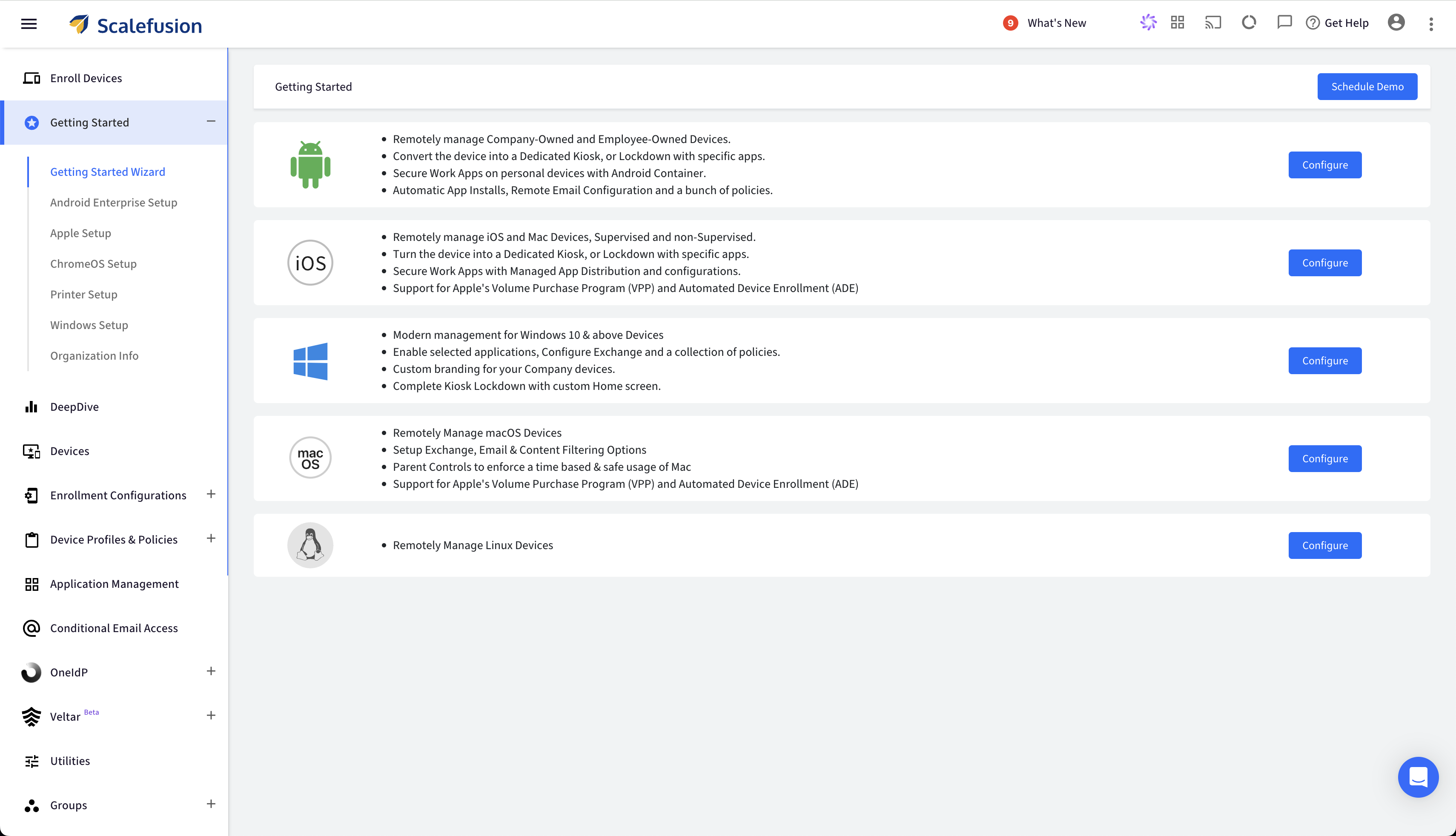Click the Conditional Email Access at-sign icon

point(32,628)
